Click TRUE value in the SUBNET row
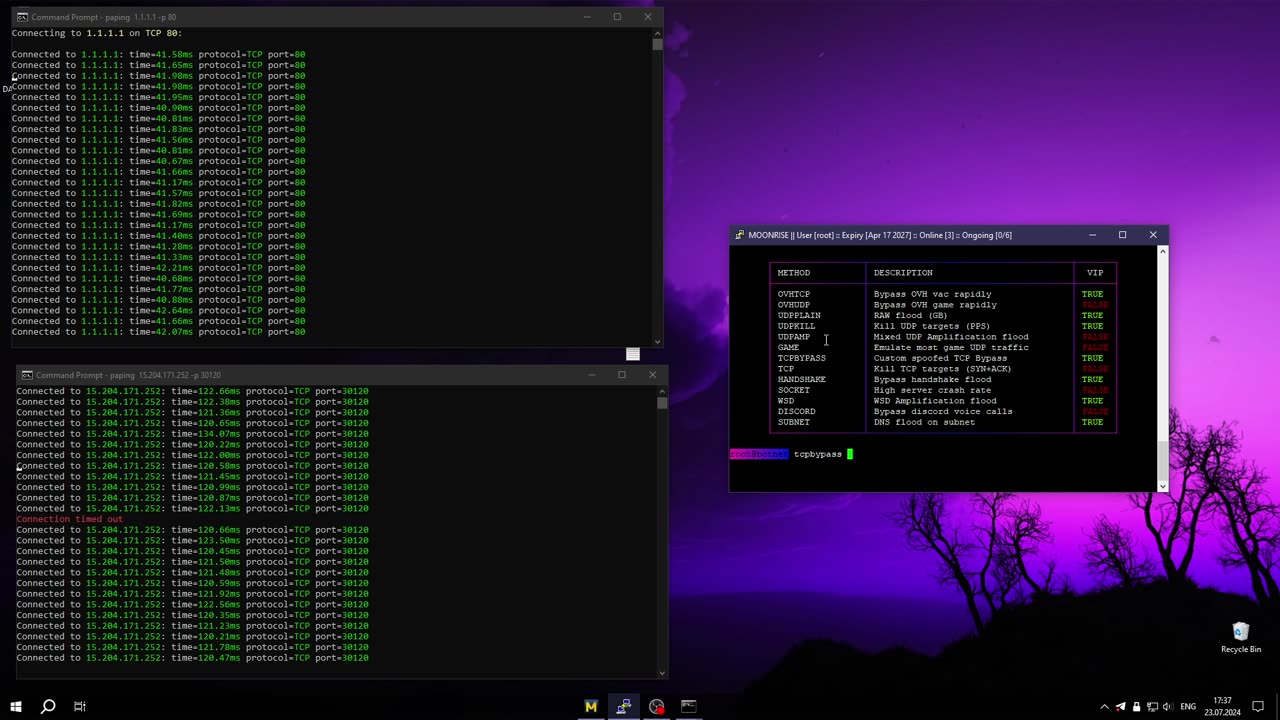Screen dimensions: 1280x720 pyautogui.click(x=1092, y=422)
